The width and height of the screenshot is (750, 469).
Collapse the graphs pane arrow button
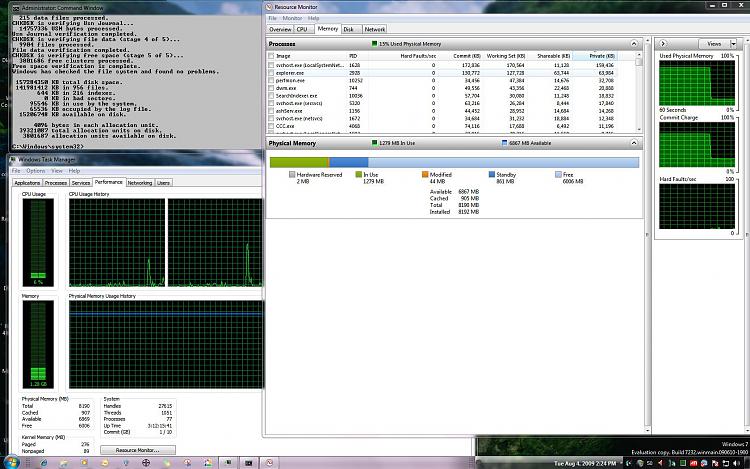click(x=662, y=44)
